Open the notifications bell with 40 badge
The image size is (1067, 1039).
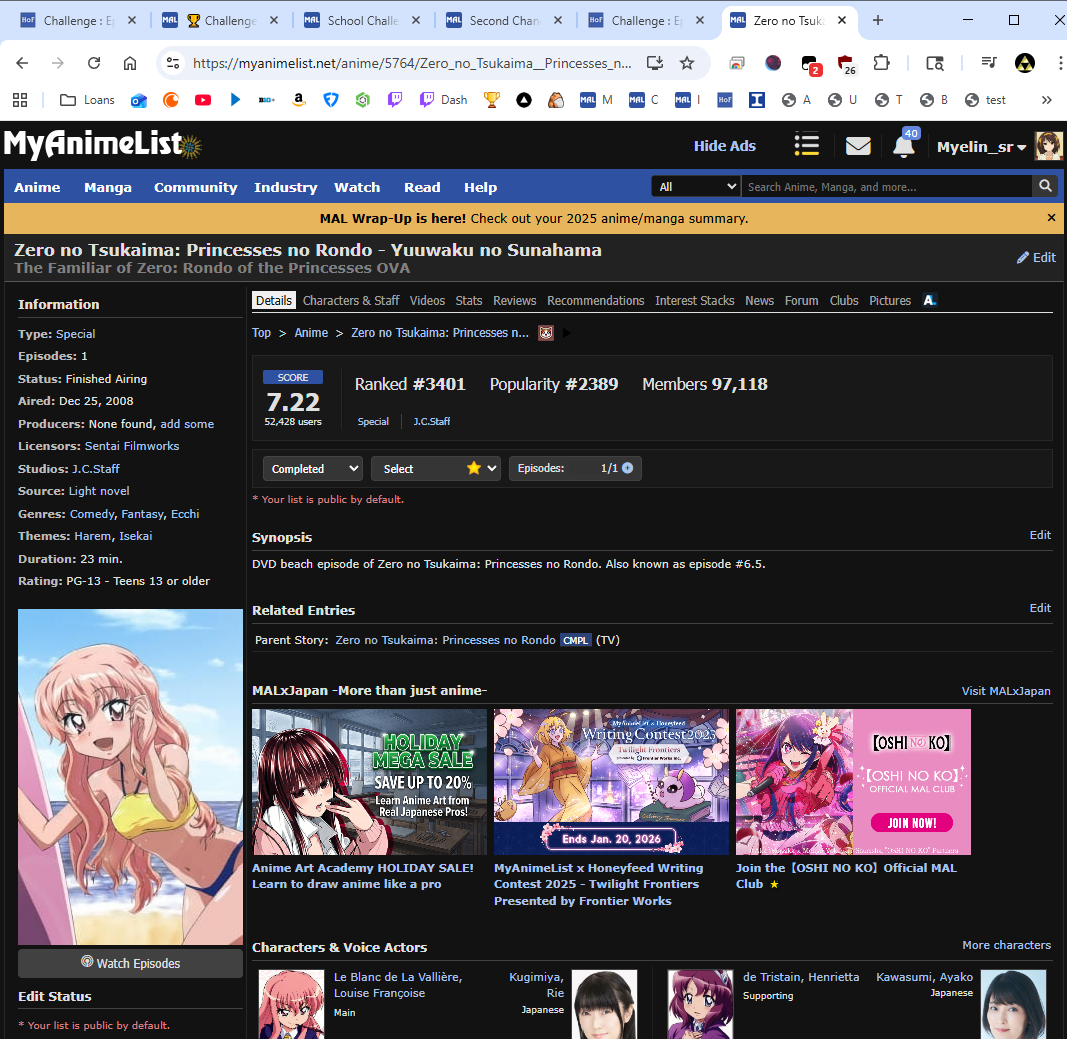point(904,145)
